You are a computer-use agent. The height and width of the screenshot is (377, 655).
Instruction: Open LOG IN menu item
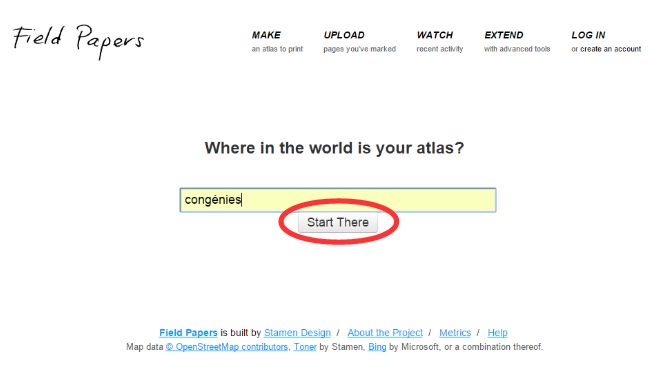(588, 35)
